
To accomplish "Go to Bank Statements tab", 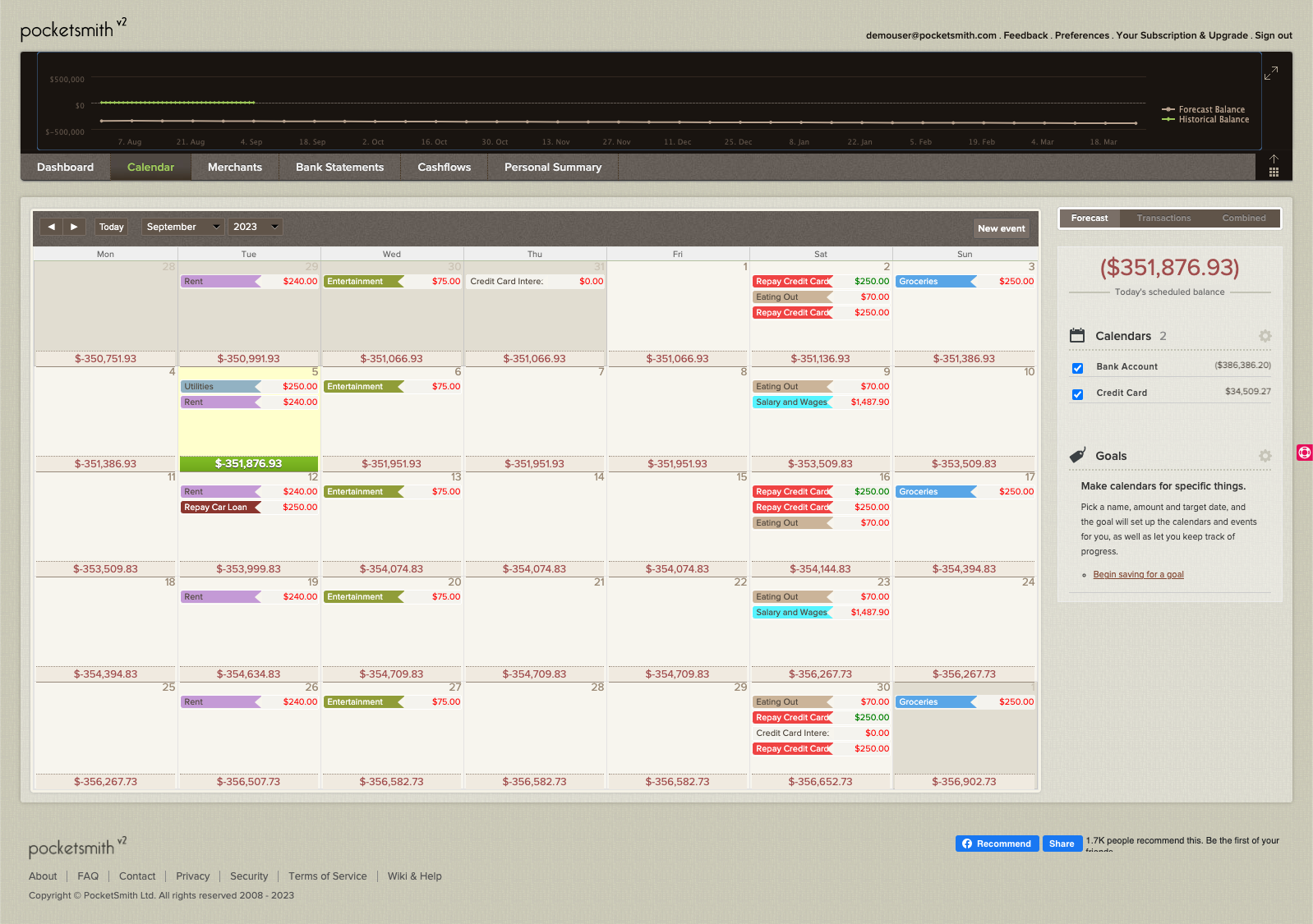I will click(x=339, y=168).
